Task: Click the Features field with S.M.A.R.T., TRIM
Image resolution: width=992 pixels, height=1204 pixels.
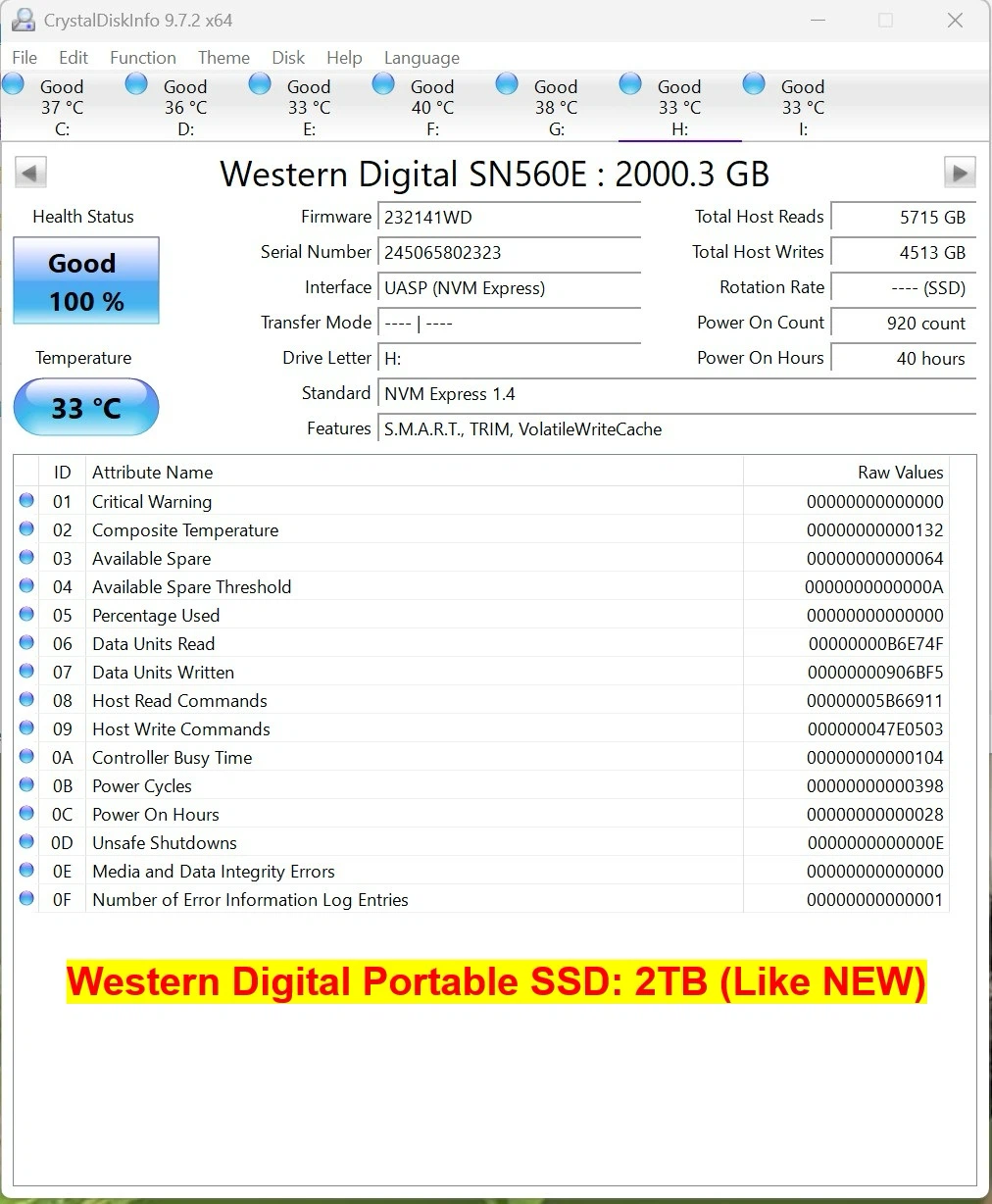Action: pos(677,428)
